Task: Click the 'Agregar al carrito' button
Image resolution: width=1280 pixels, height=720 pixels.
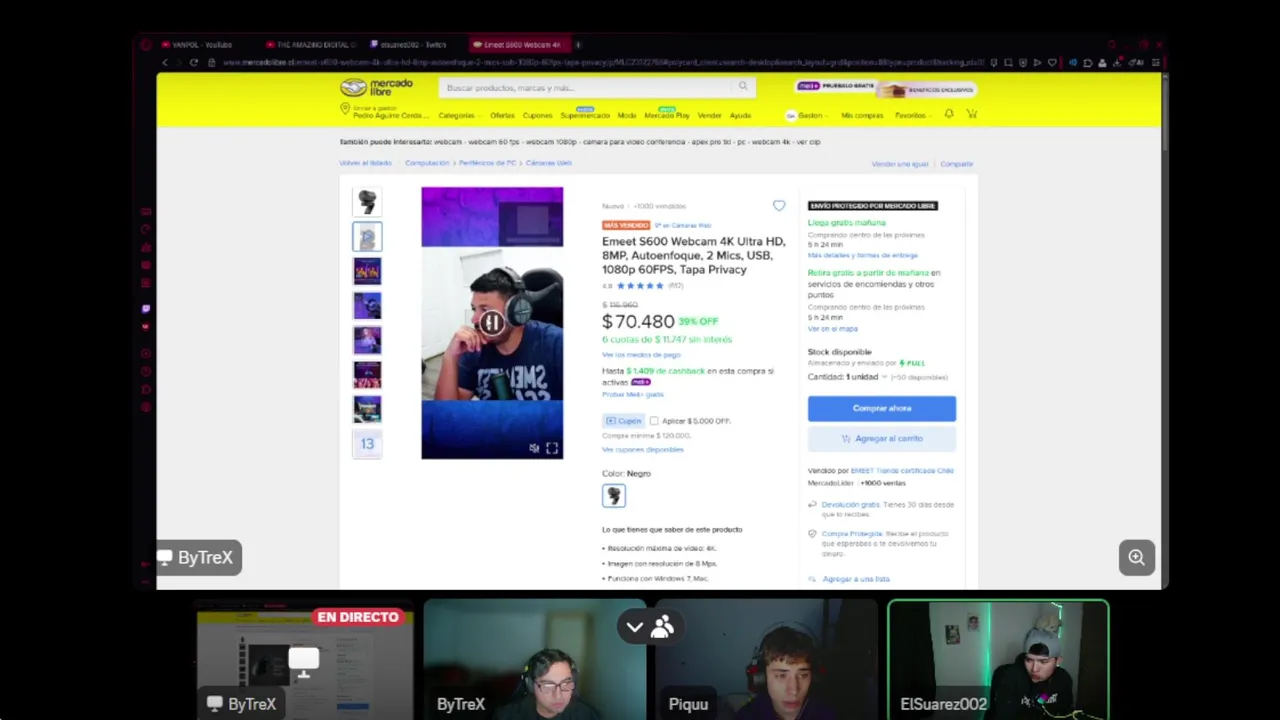Action: 882,439
